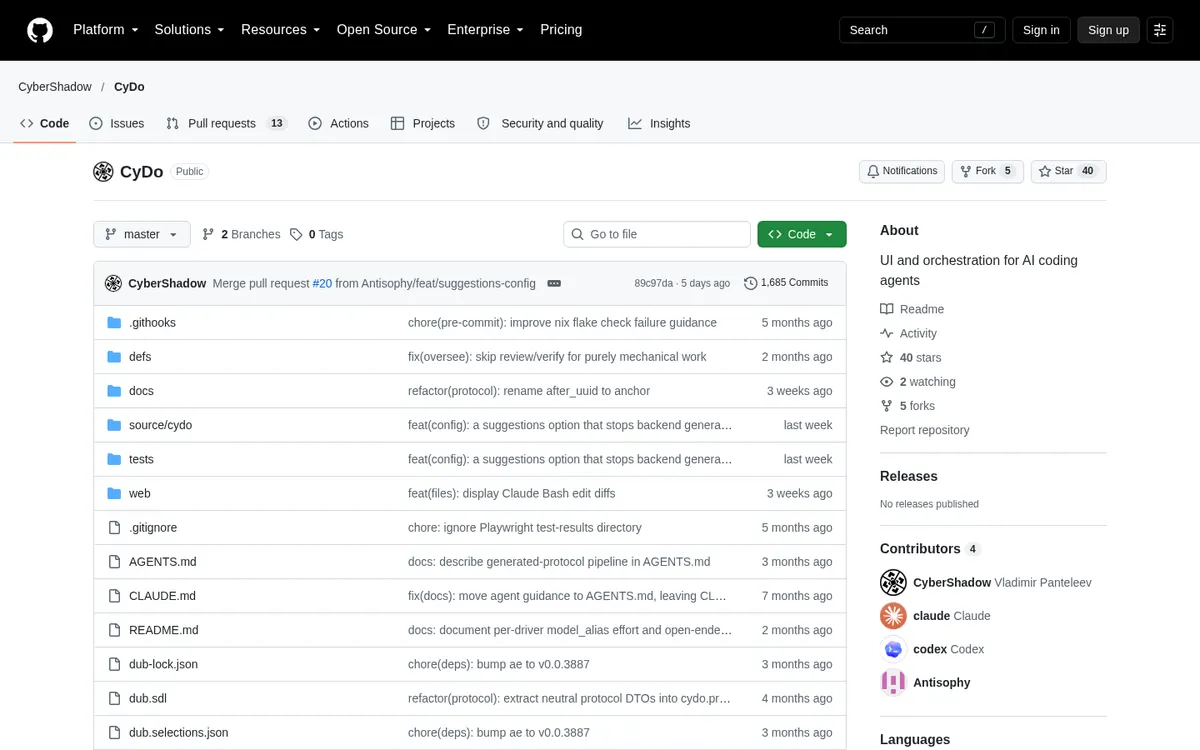This screenshot has height=750, width=1200.
Task: Click the defs folder icon
Action: pos(114,357)
